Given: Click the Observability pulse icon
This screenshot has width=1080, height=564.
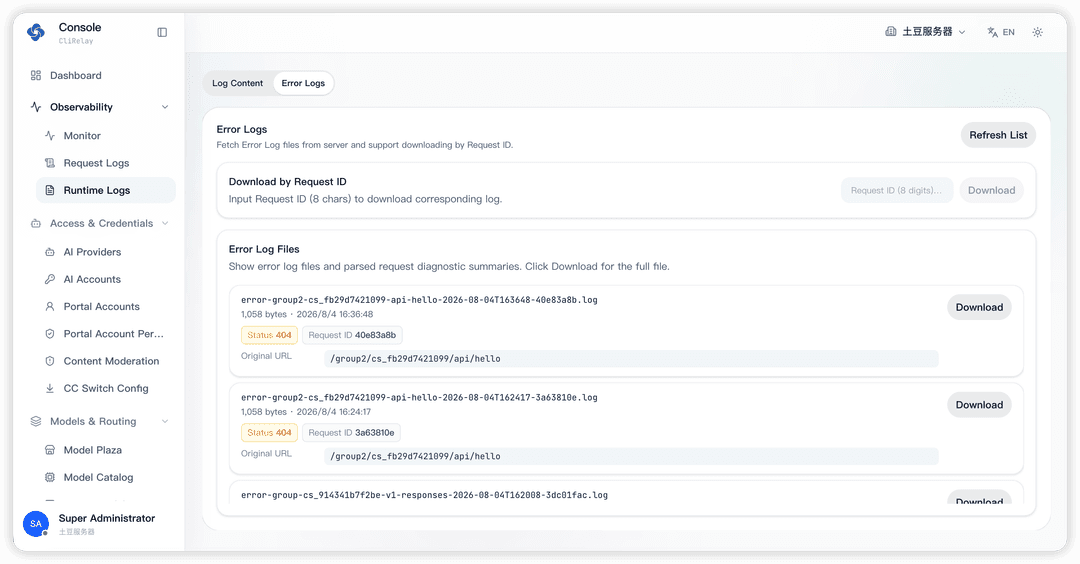Looking at the screenshot, I should click(36, 107).
